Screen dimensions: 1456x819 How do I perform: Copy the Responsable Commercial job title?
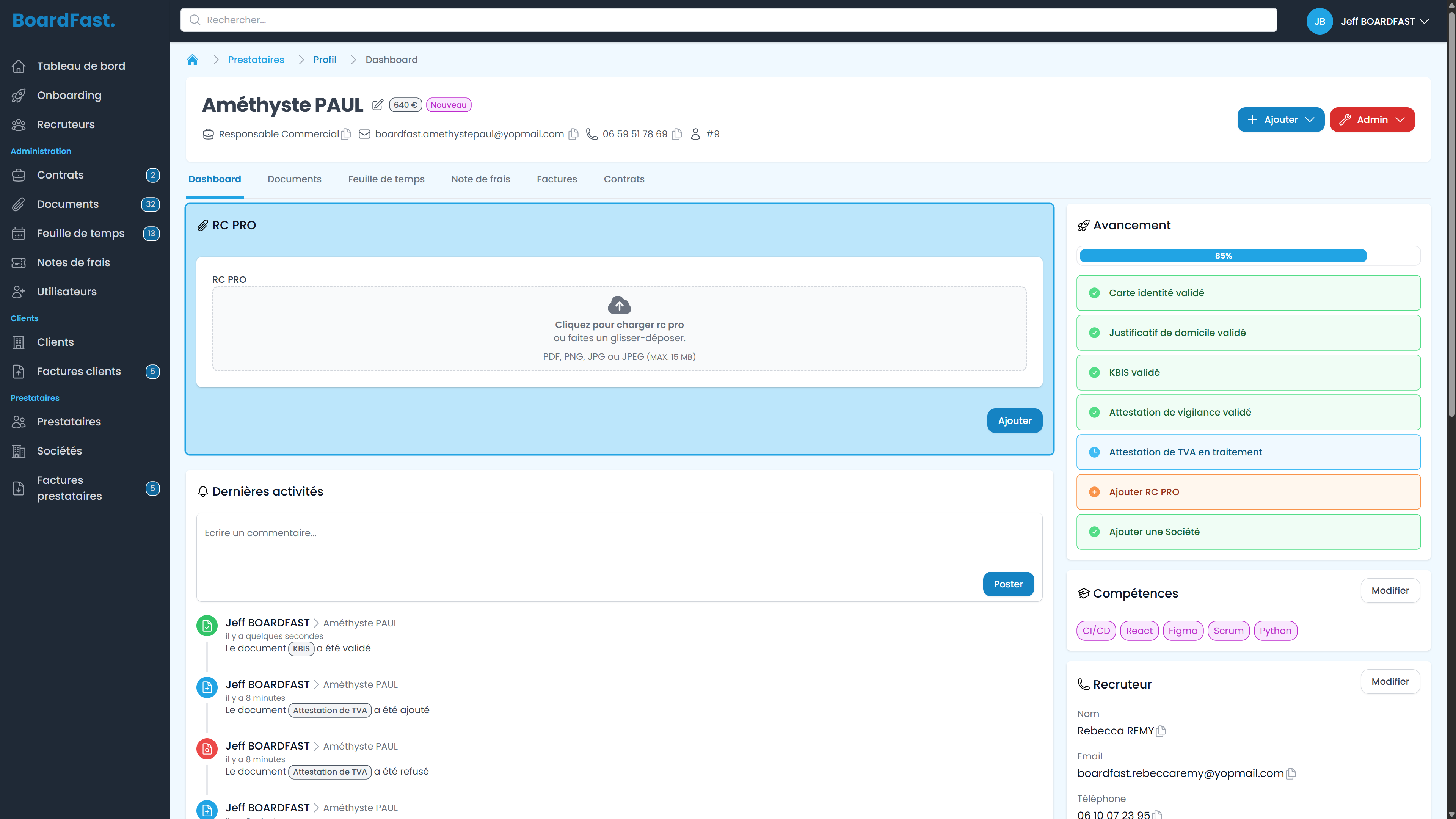click(x=347, y=134)
